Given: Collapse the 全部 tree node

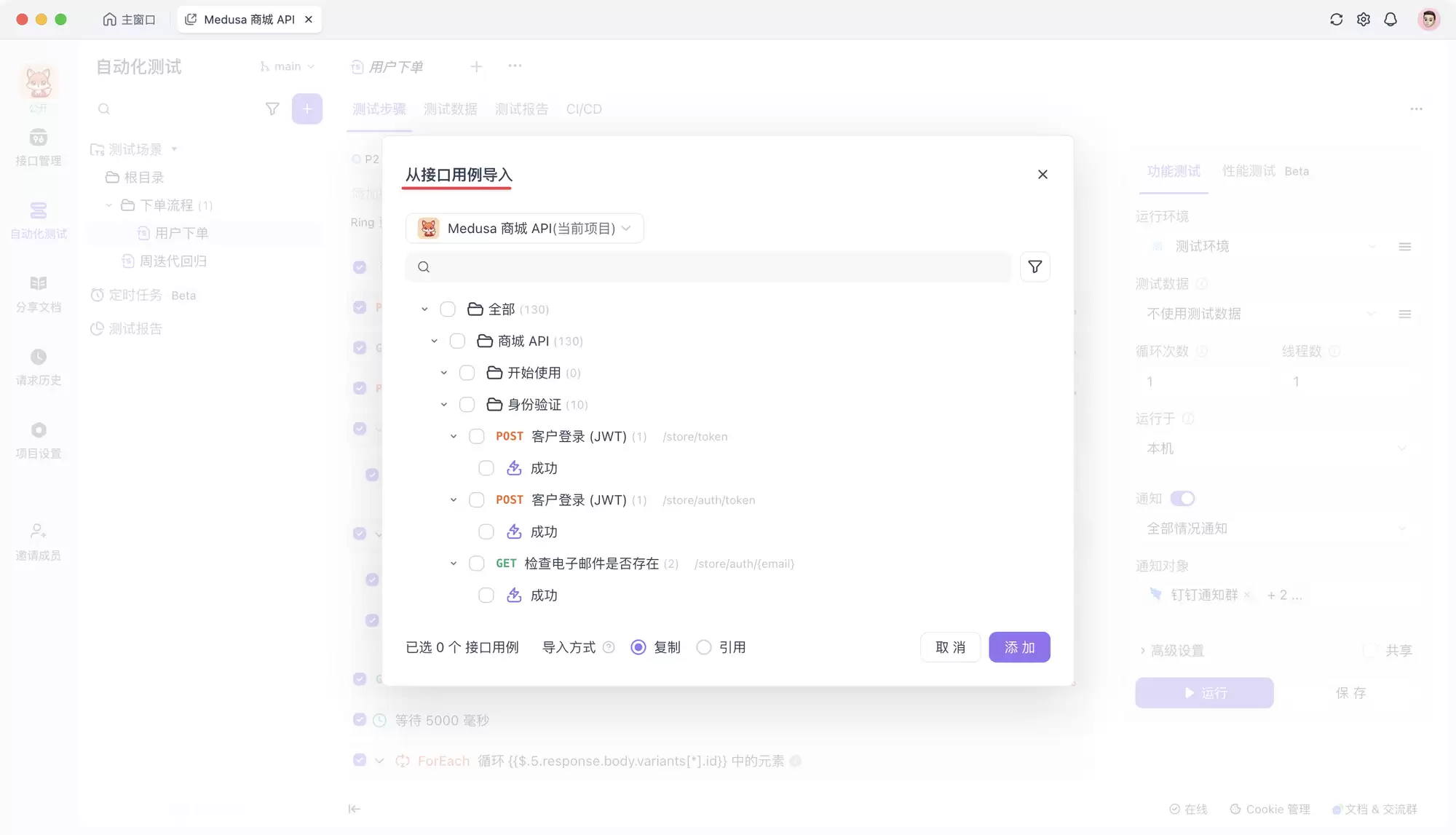Looking at the screenshot, I should click(424, 309).
